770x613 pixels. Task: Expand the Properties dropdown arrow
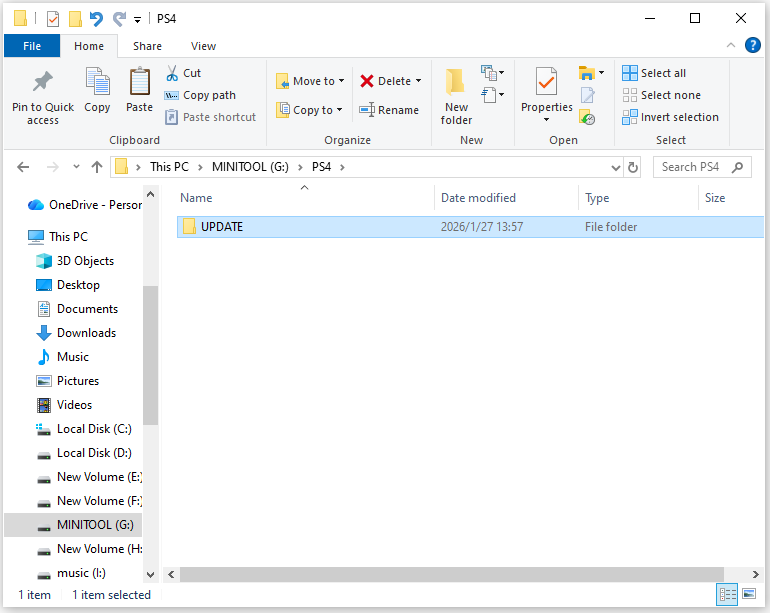pos(546,119)
